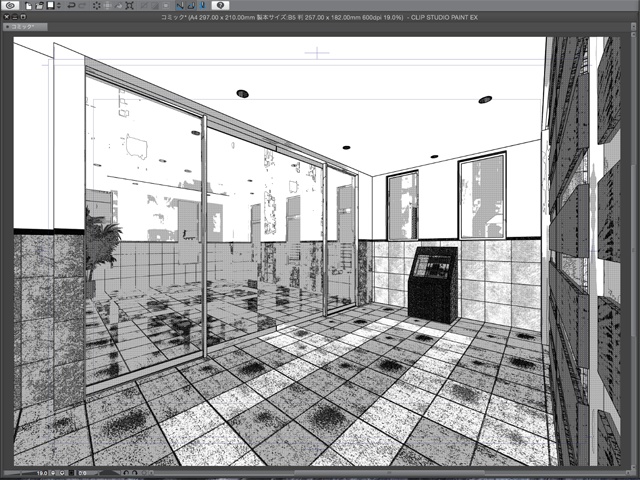Click the Clear (delete) icon
Image resolution: width=640 pixels, height=480 pixels.
97,6
